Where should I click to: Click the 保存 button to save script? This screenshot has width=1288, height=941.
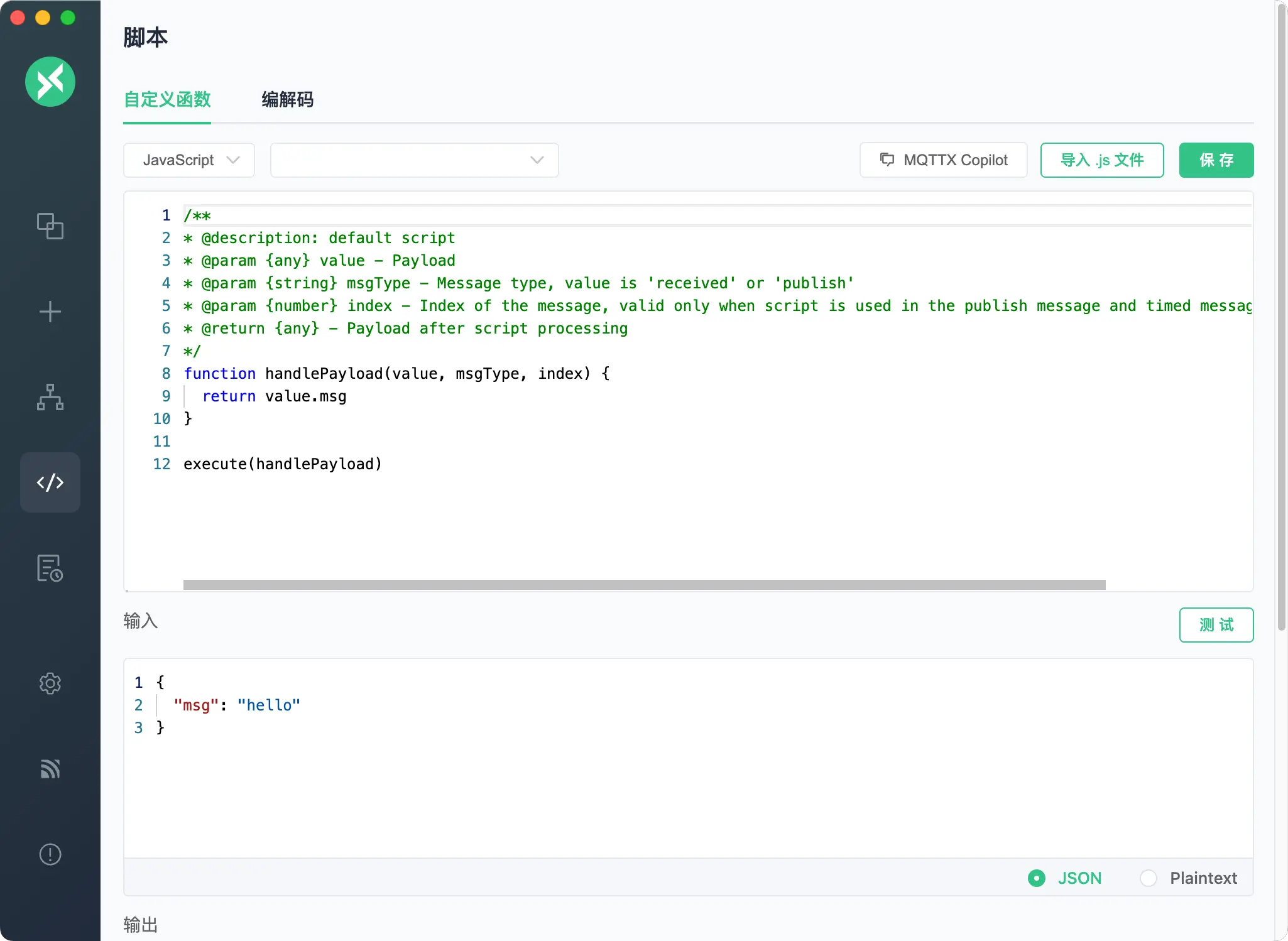click(1215, 160)
